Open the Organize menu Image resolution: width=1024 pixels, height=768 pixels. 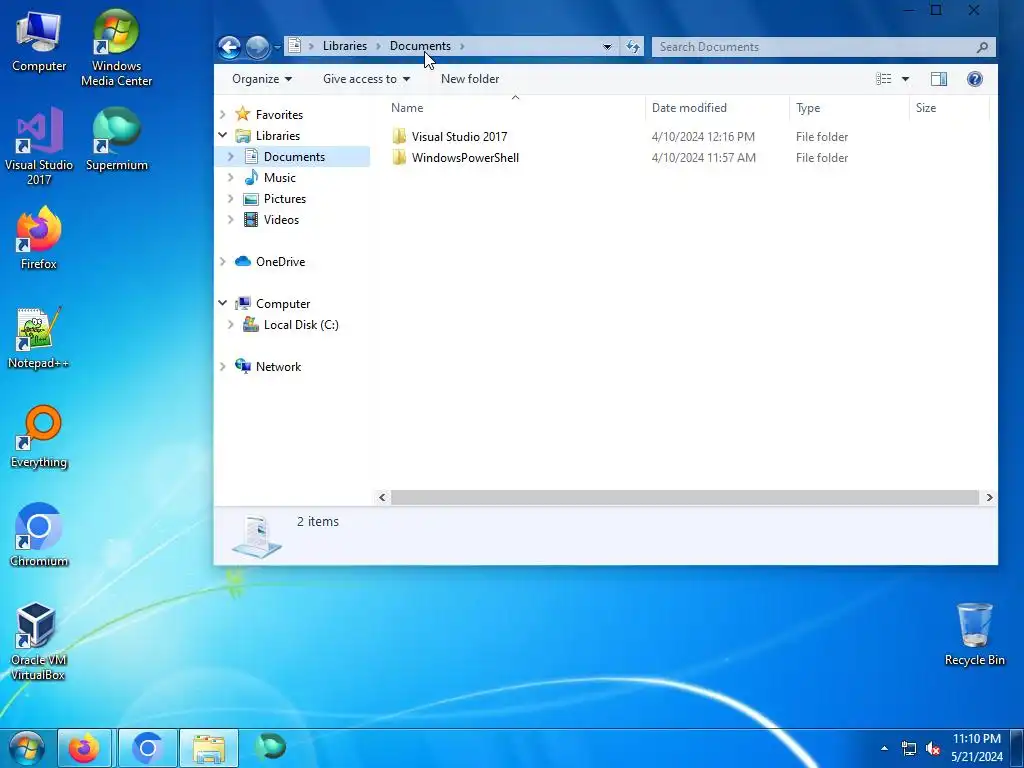click(x=262, y=79)
